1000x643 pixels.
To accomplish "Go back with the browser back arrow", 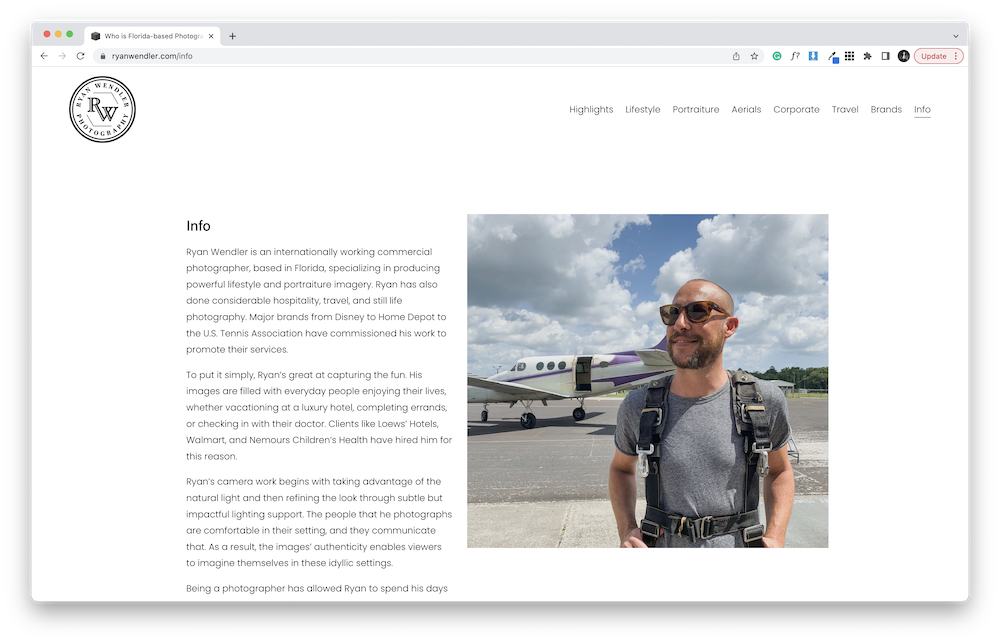I will [x=44, y=56].
